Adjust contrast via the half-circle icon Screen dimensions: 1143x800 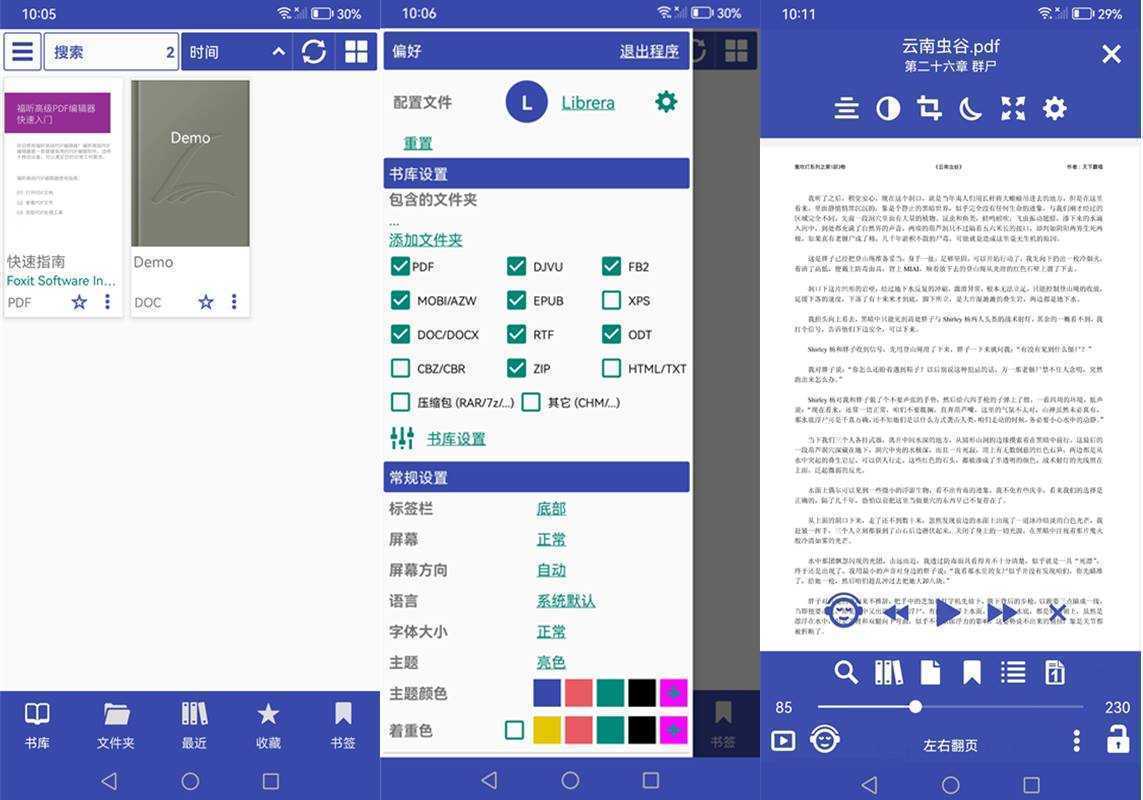coord(887,107)
